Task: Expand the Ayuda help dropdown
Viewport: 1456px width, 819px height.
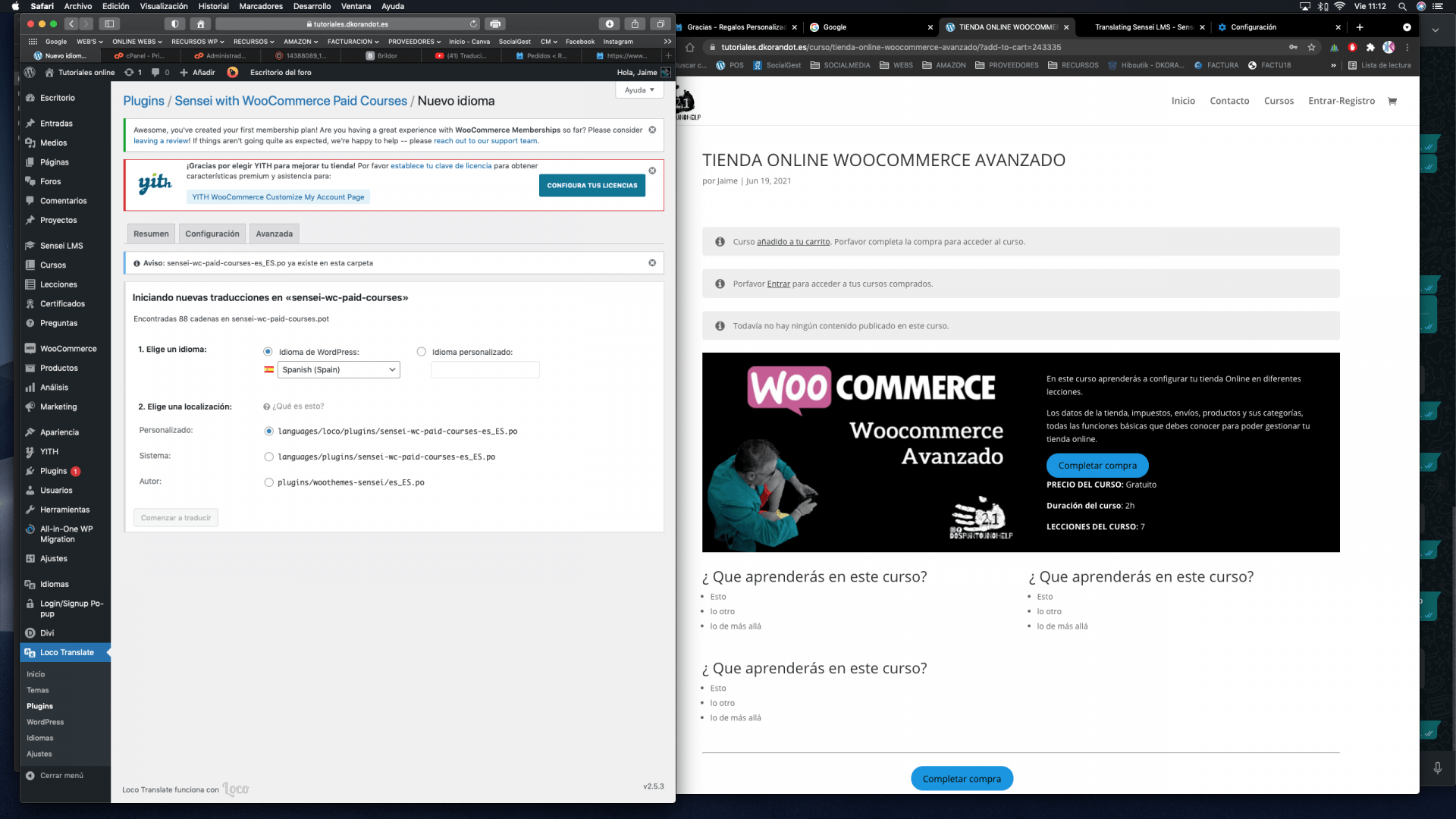Action: 639,89
